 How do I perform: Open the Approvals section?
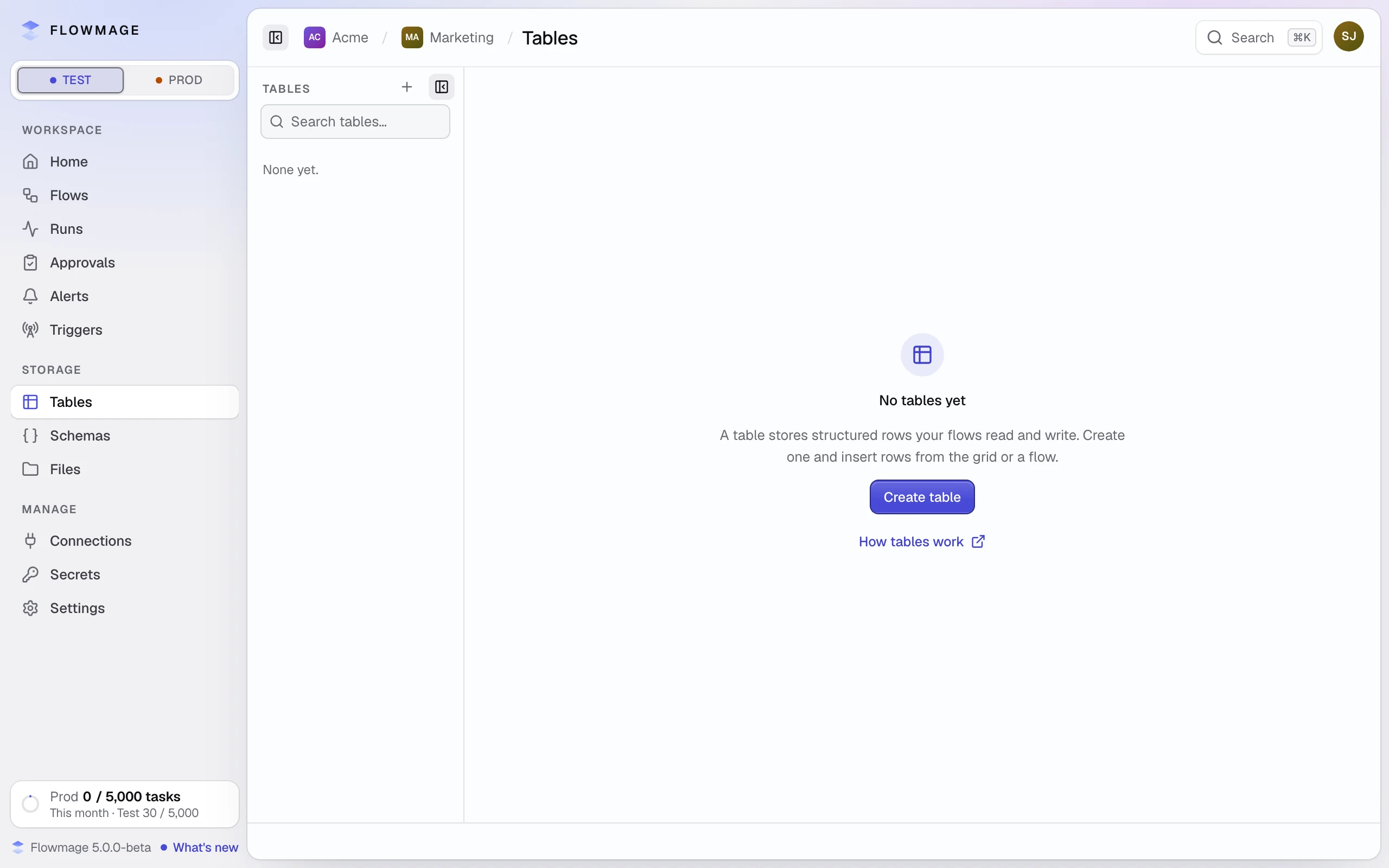[x=125, y=263]
